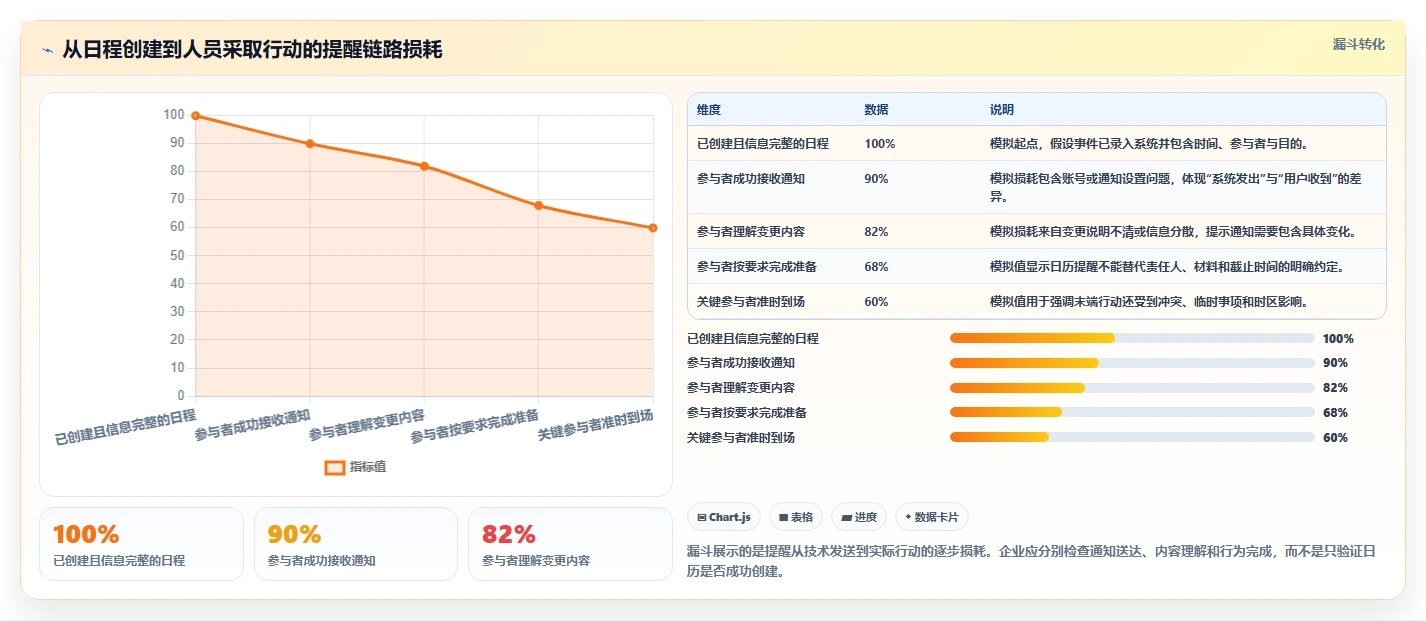Click the 数据 column header in the table
1426x621 pixels.
877,110
